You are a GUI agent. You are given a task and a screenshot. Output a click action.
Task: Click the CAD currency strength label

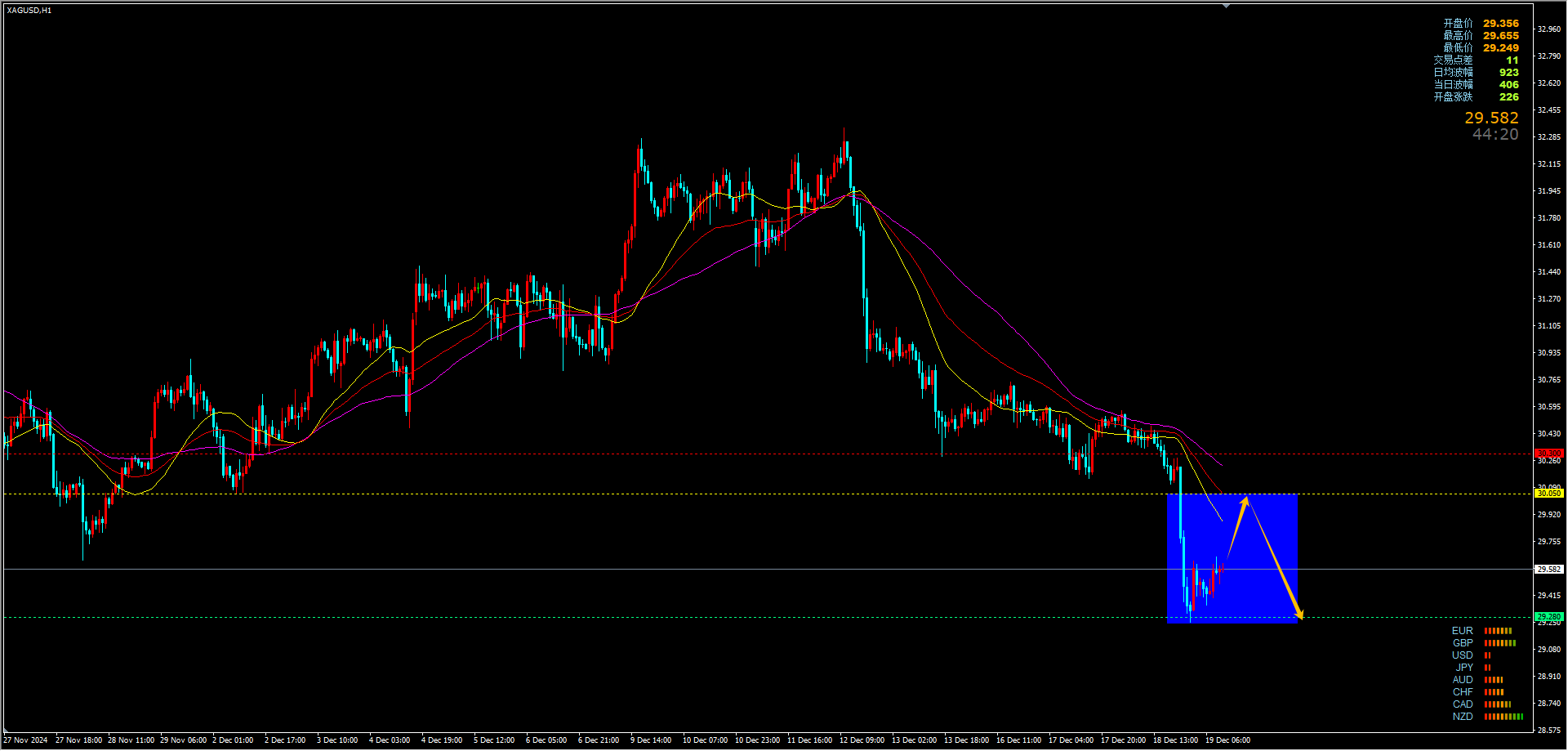(x=1463, y=704)
